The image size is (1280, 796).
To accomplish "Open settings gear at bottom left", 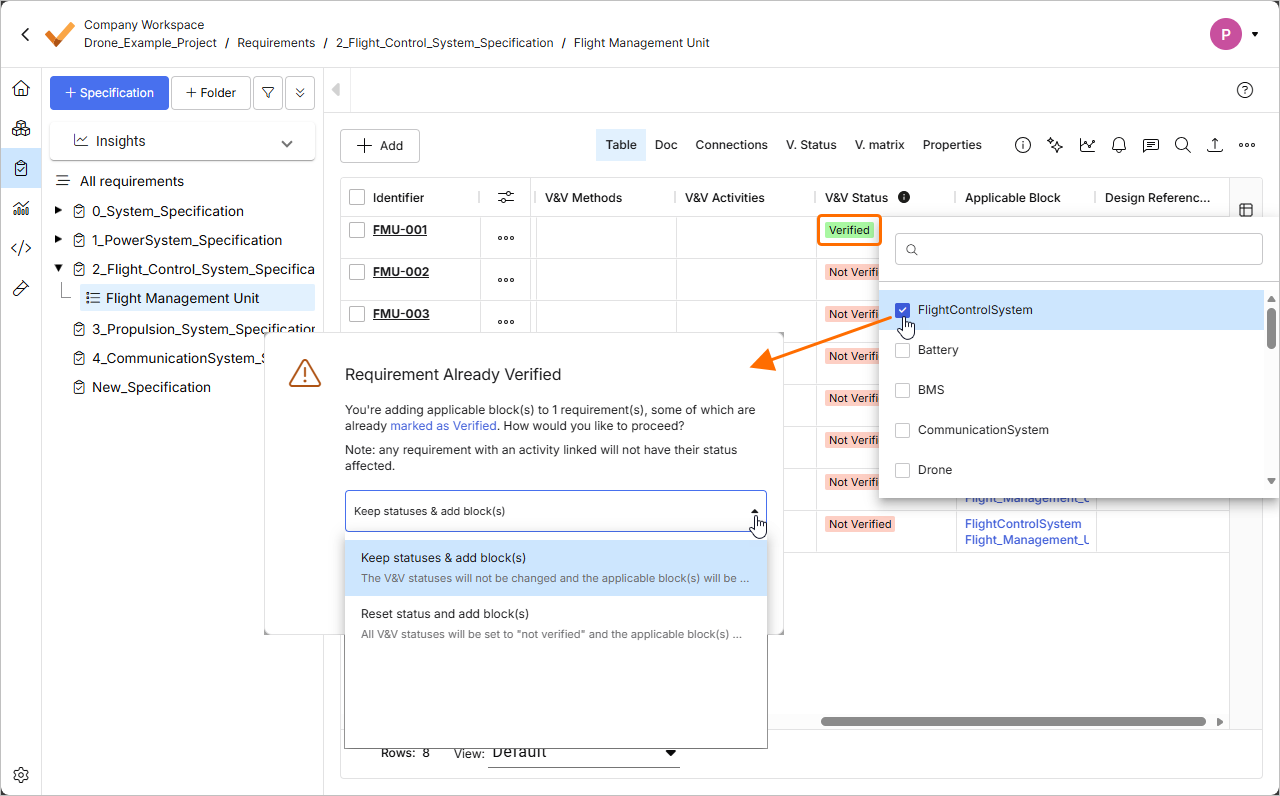I will [21, 775].
